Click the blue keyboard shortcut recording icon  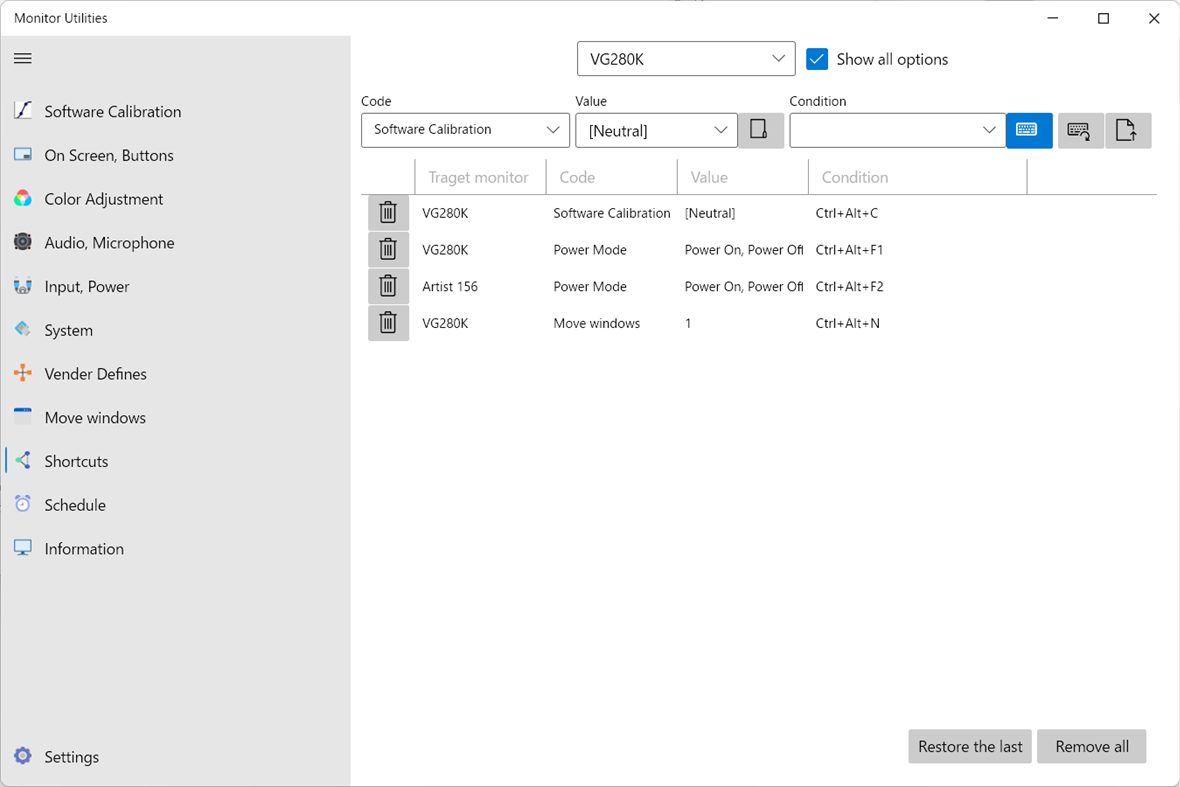coord(1029,130)
